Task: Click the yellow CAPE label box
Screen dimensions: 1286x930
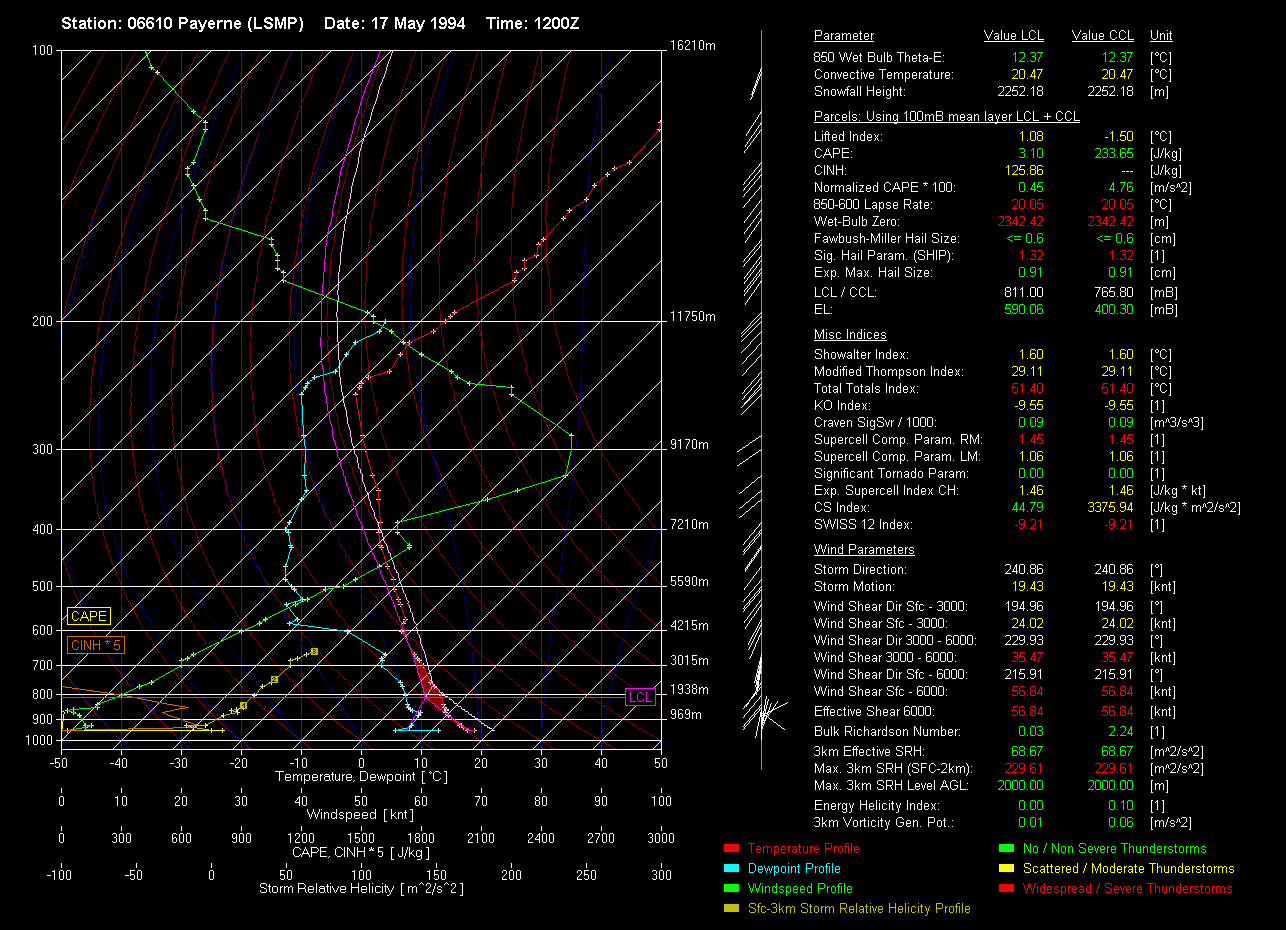Action: click(89, 616)
